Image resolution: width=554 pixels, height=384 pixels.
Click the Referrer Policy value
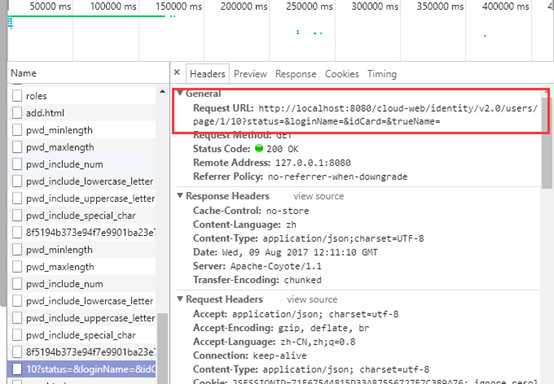[x=337, y=177]
